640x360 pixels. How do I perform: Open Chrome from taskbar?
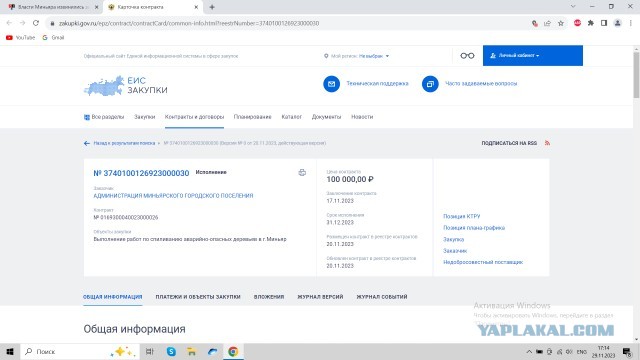tap(233, 351)
